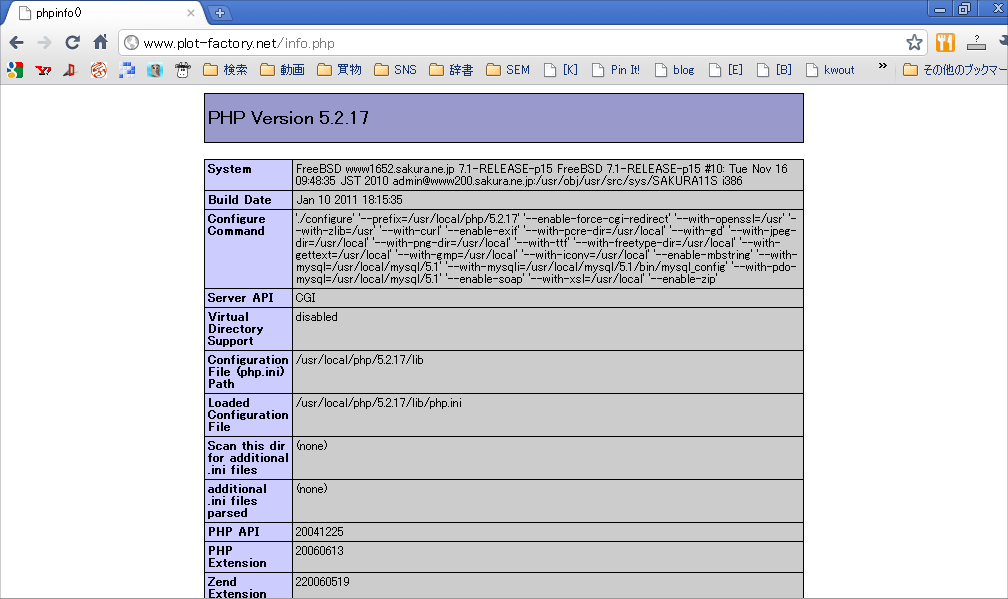1008x599 pixels.
Task: Click the path /usr/local/php/5.2.17/lib/php.ini
Action: click(378, 403)
